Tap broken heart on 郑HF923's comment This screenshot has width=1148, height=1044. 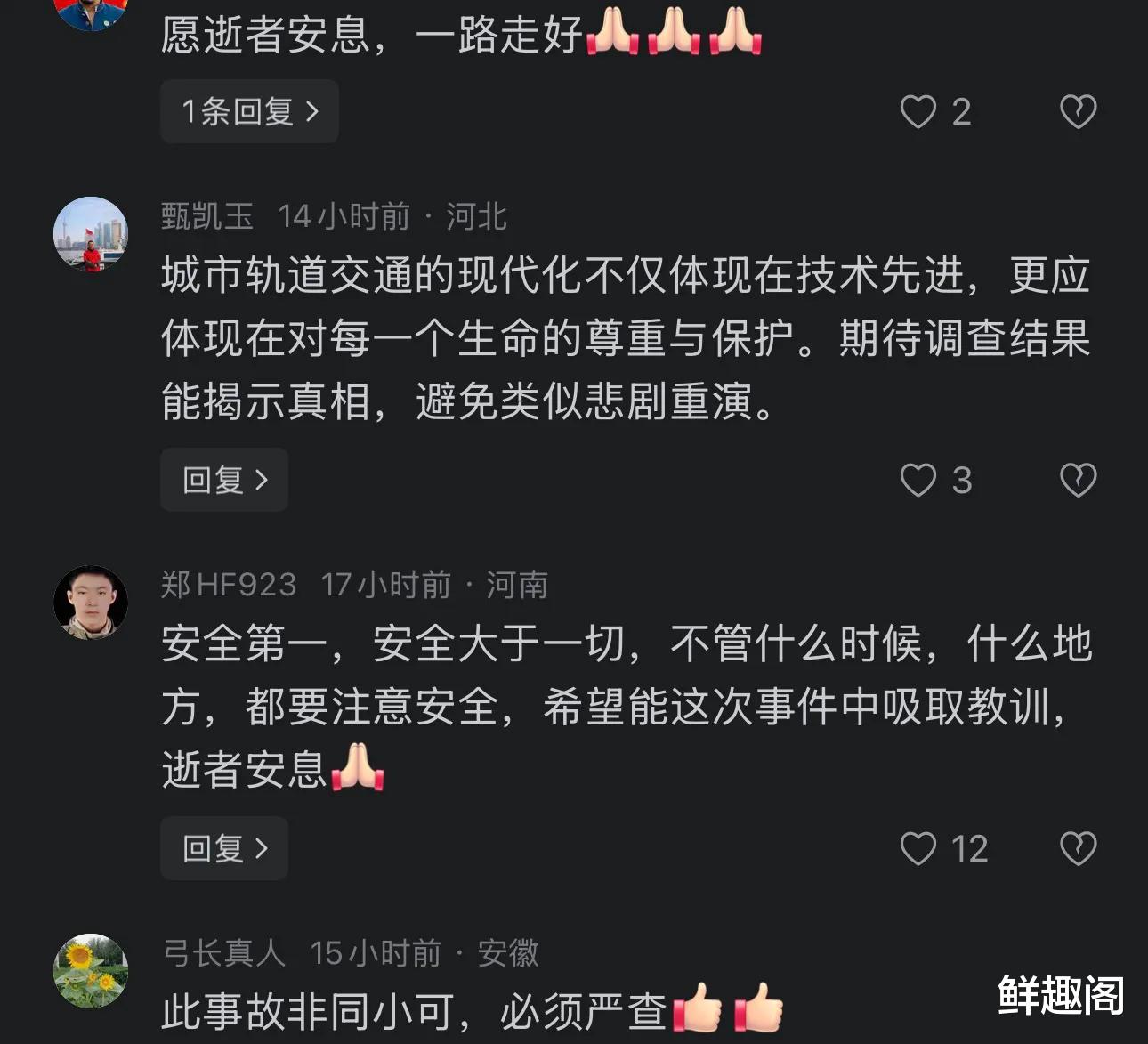point(1078,849)
